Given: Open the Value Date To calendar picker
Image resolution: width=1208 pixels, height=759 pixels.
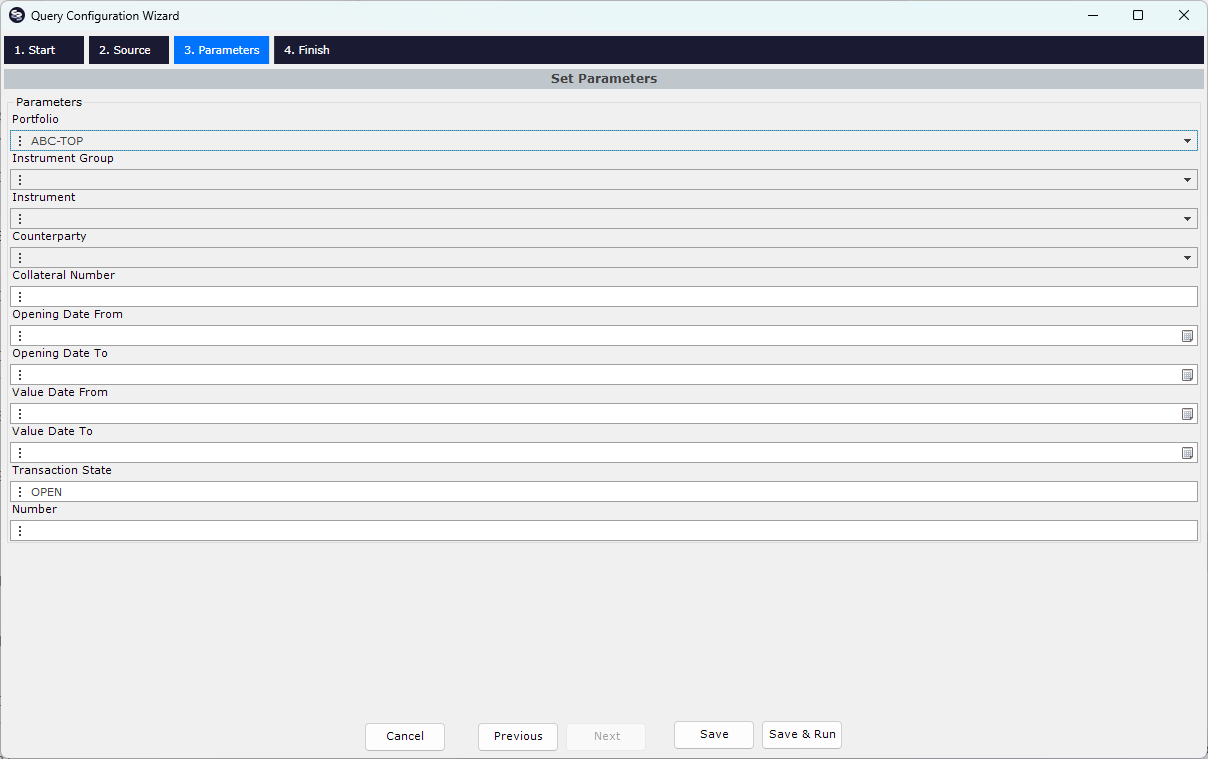Looking at the screenshot, I should [x=1187, y=453].
